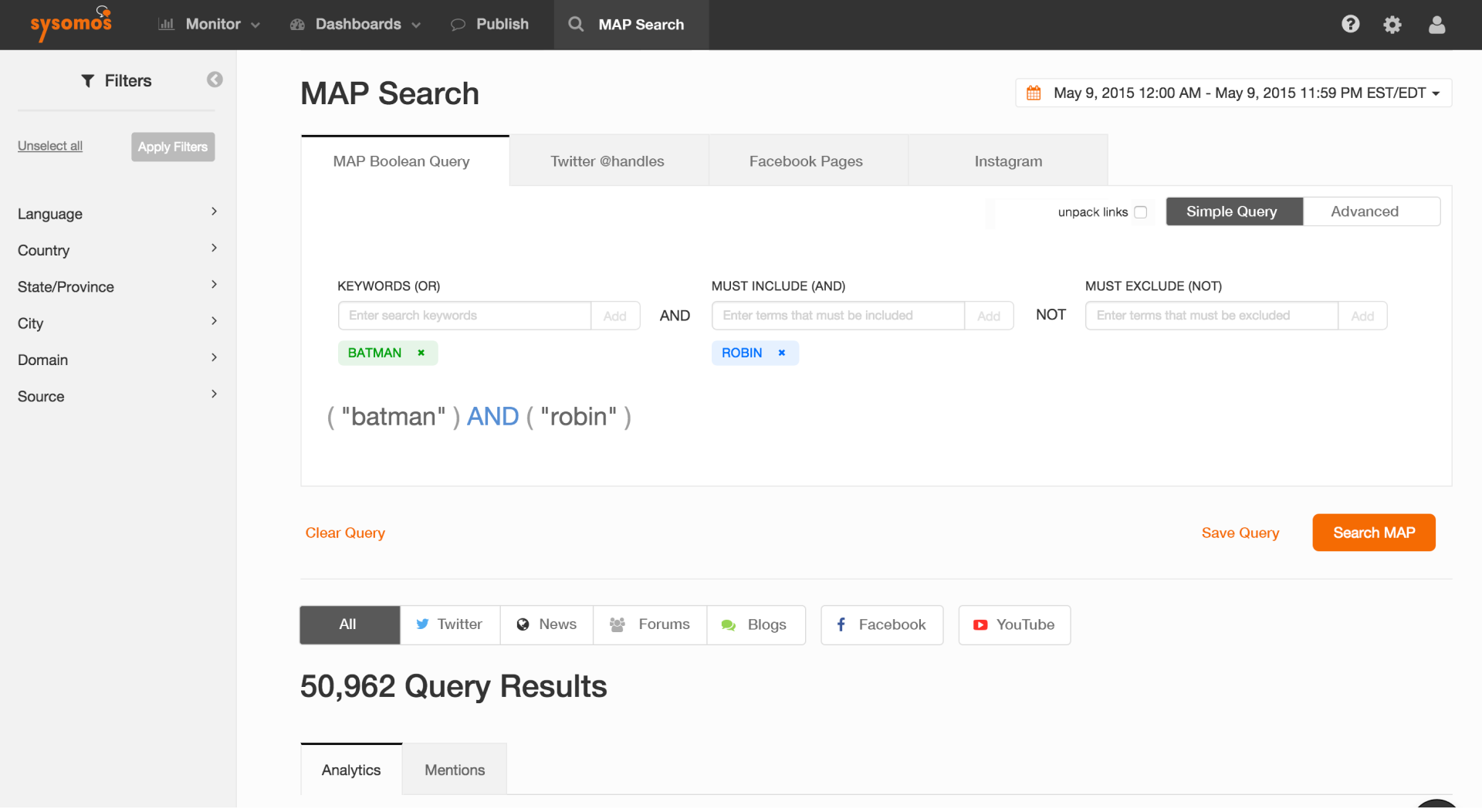Click the Twitter bird icon
This screenshot has width=1482, height=812.
point(422,624)
